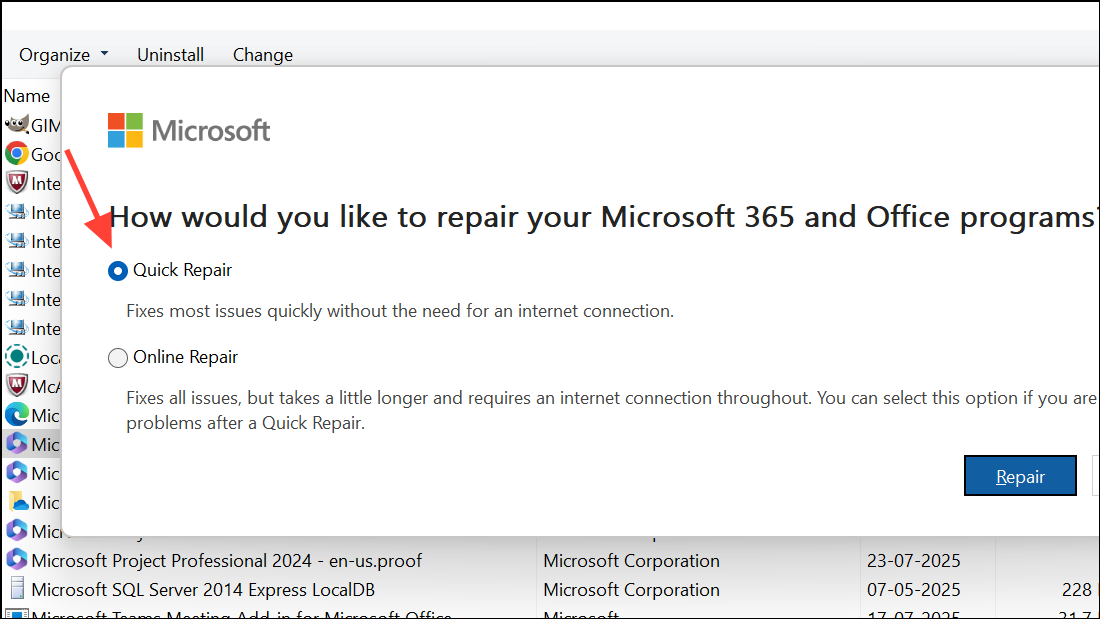Click the Microsoft Project Professional 2024 icon
The width and height of the screenshot is (1100, 619).
(18, 561)
